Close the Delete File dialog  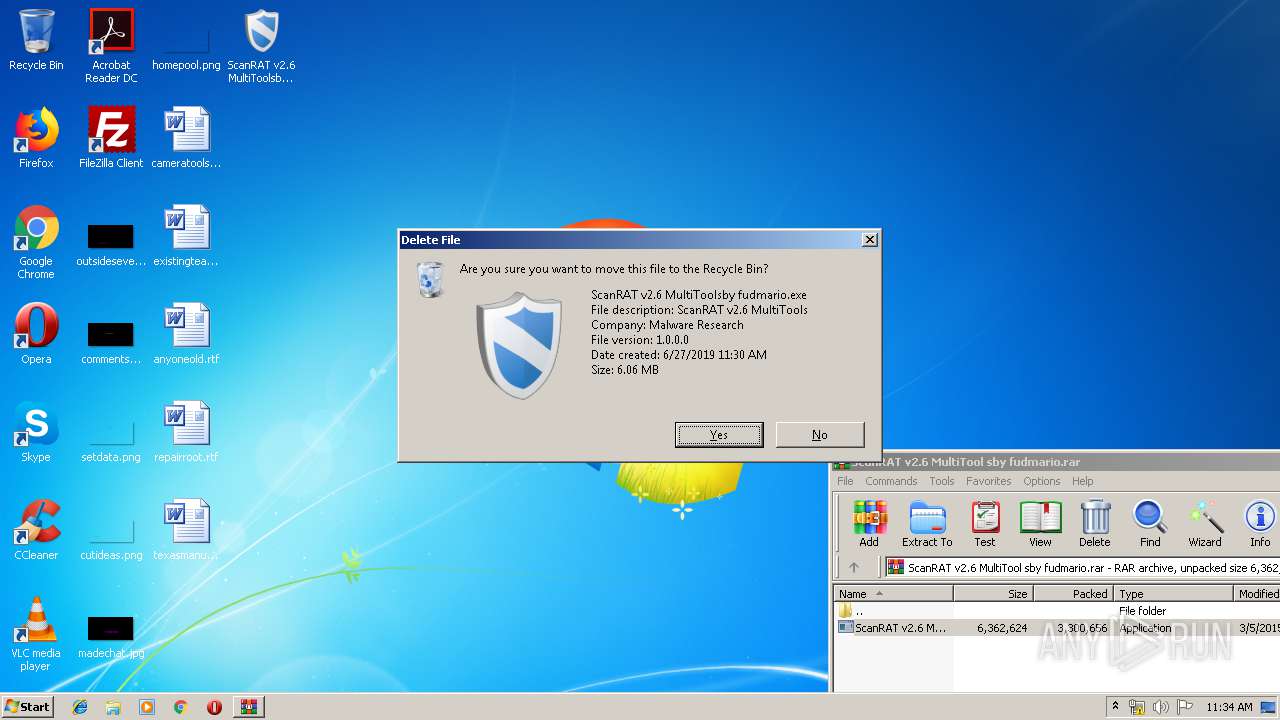tap(870, 240)
